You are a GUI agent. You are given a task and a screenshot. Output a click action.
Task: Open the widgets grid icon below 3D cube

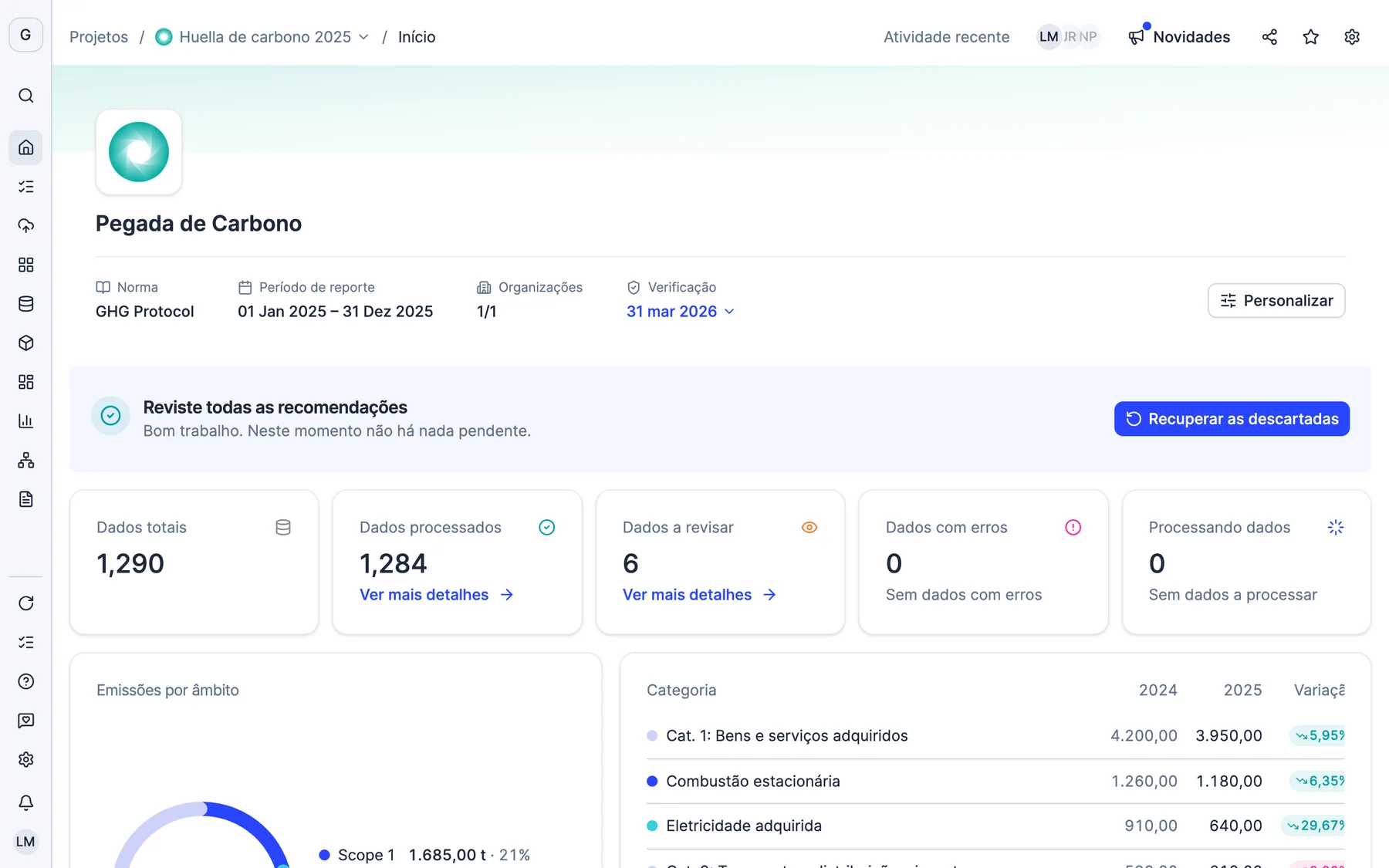(x=25, y=382)
